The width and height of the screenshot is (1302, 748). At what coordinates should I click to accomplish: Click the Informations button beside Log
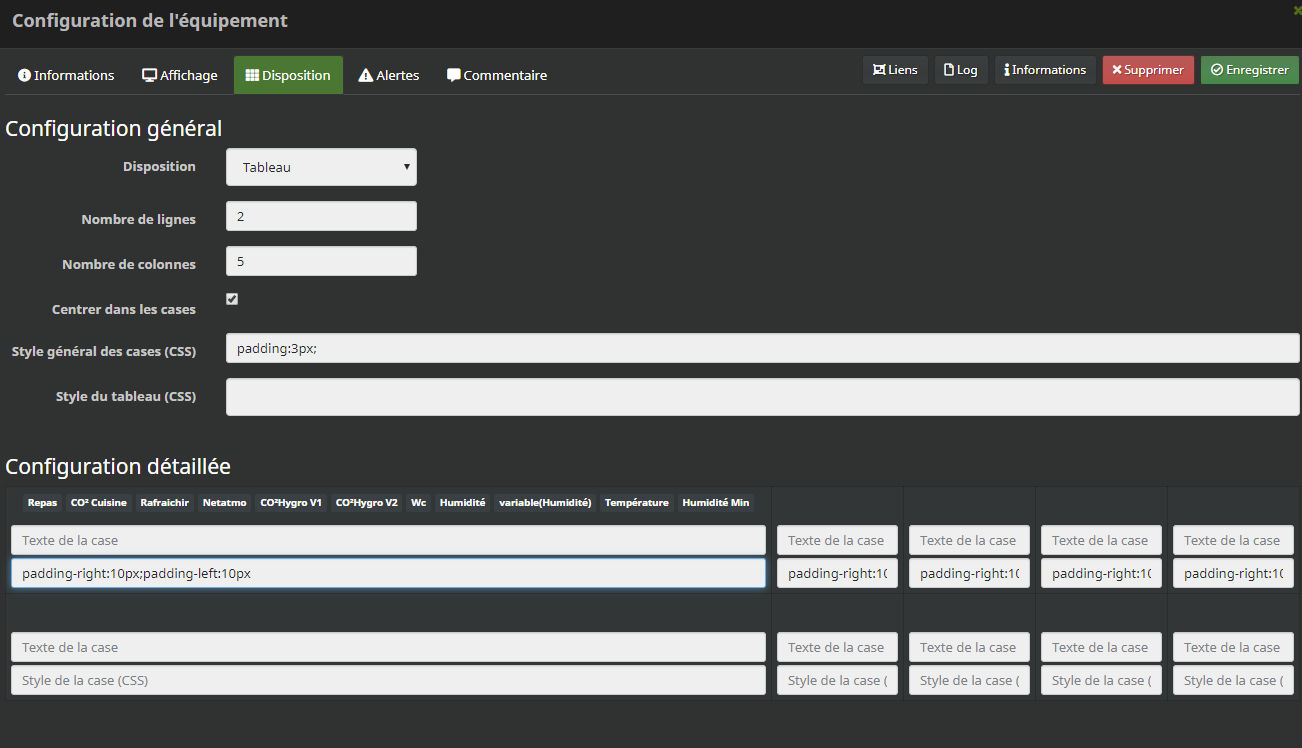tap(1045, 70)
